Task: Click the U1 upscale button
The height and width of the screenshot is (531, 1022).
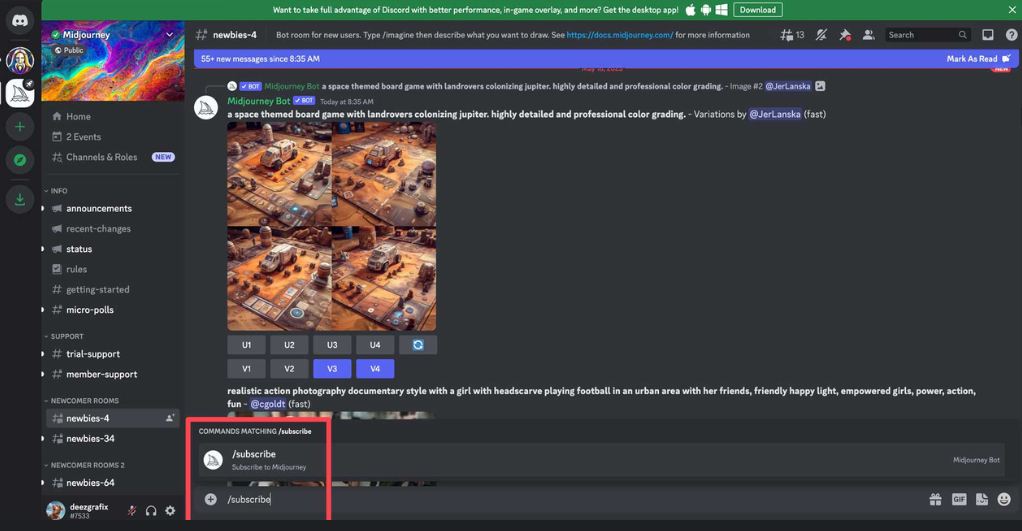Action: 246,345
